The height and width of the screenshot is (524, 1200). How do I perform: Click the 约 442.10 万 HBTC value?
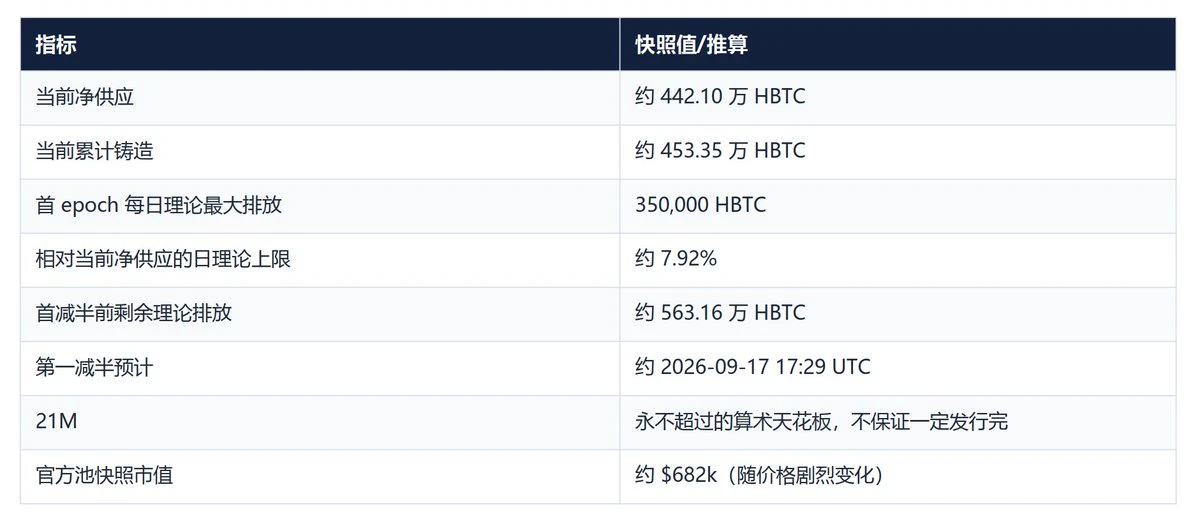pos(720,97)
